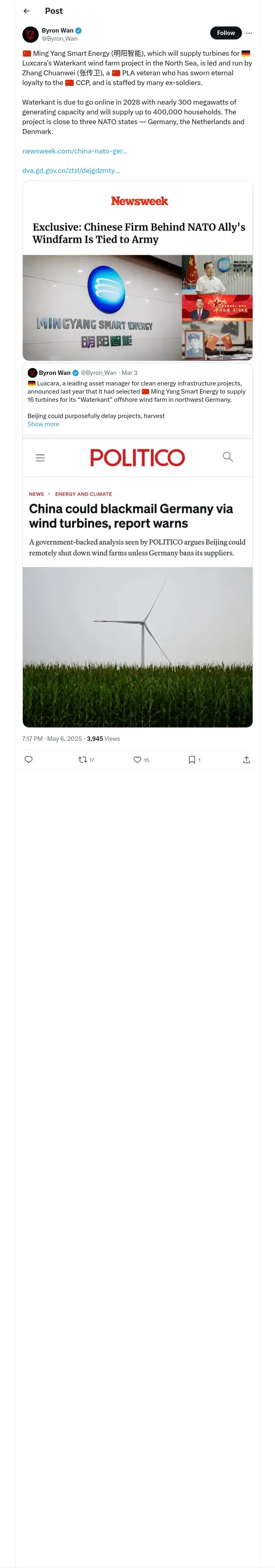Open the Politico hamburger menu
Screen dimensions: 275x1568
pyautogui.click(x=40, y=458)
